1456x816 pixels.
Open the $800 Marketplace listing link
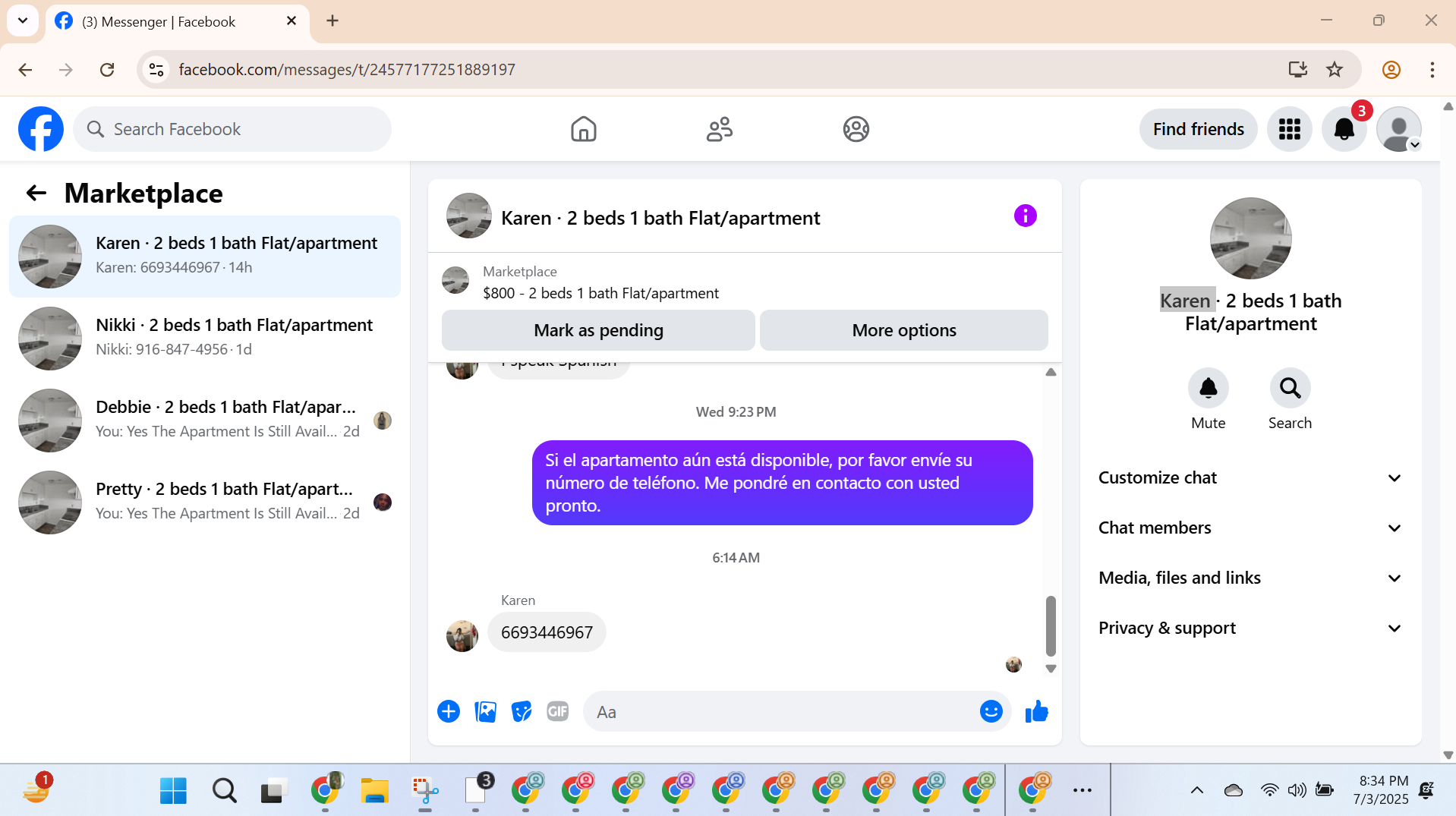[x=600, y=293]
